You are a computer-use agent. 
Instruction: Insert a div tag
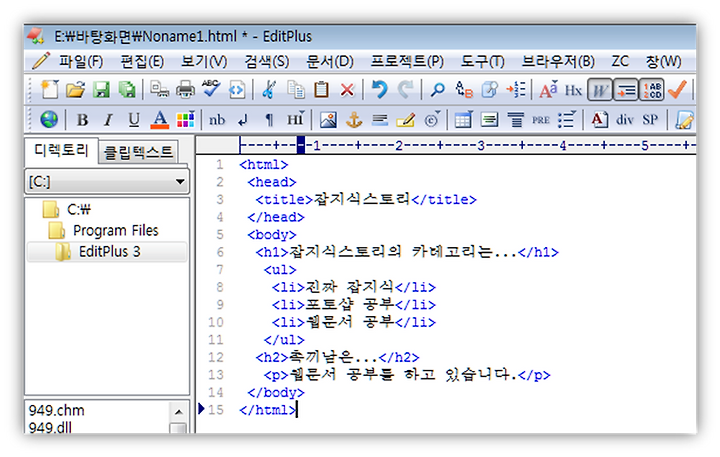point(625,120)
